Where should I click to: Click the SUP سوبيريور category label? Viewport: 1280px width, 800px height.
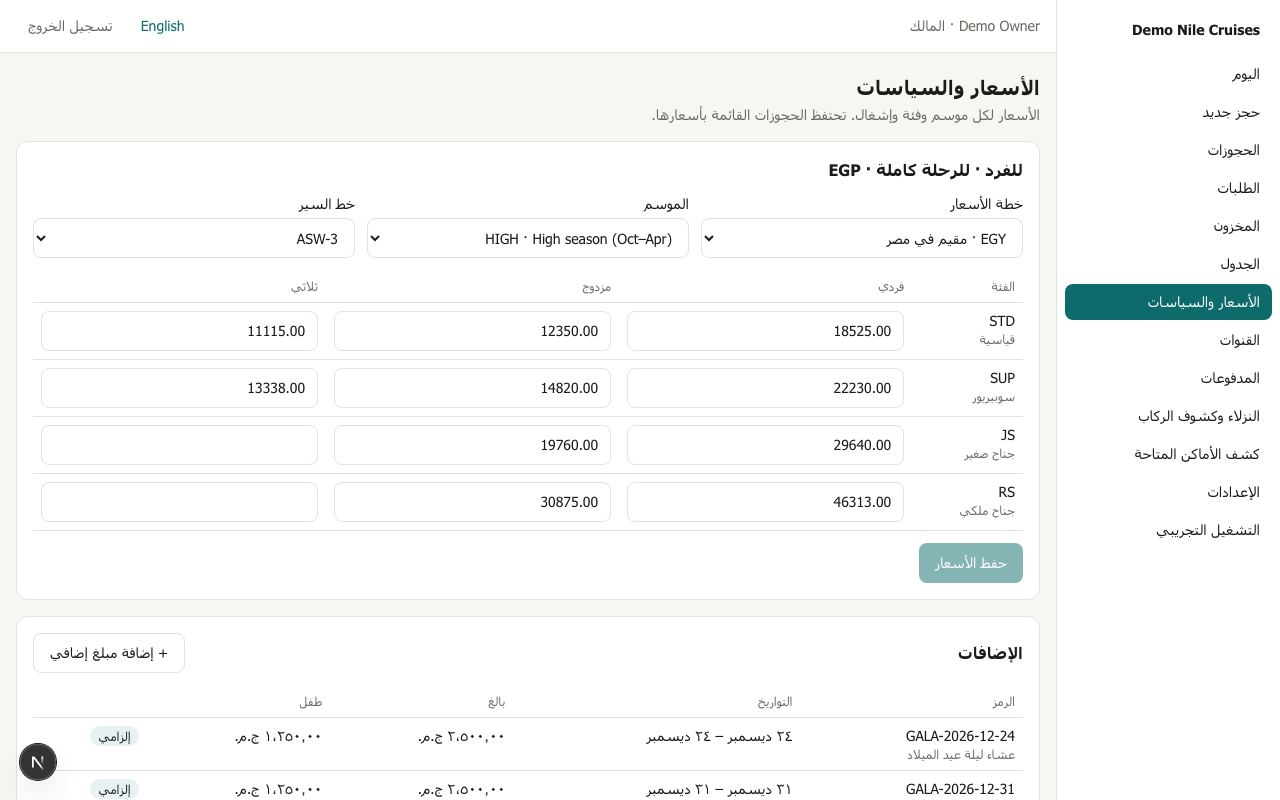coord(993,387)
